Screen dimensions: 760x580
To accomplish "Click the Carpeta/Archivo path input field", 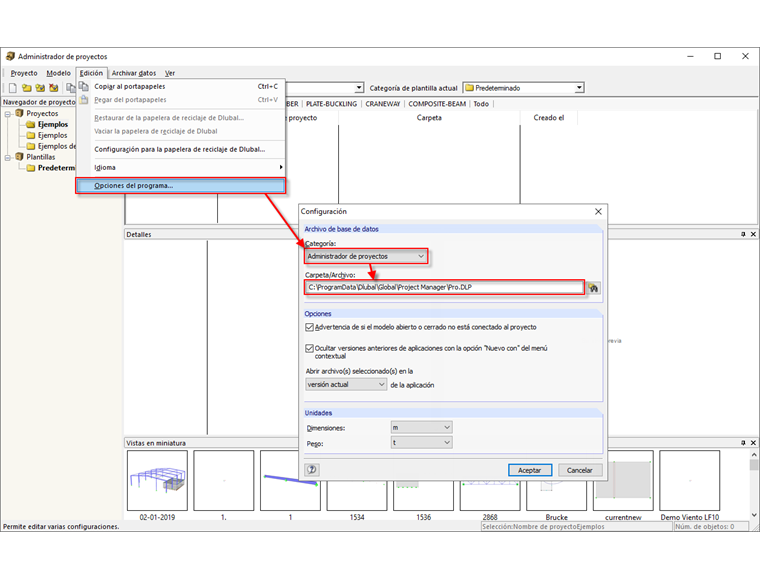I will click(x=444, y=287).
